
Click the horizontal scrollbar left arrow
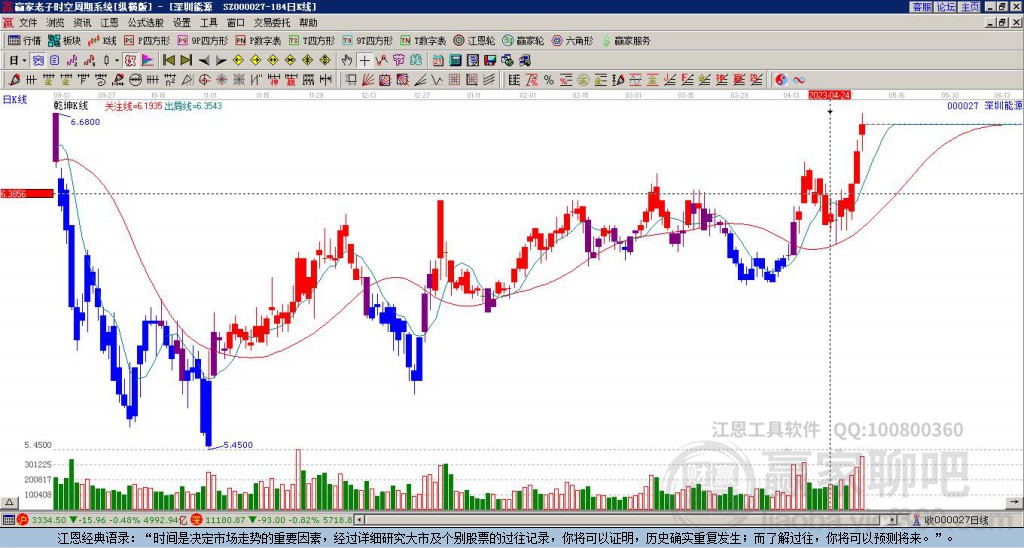(x=360, y=520)
